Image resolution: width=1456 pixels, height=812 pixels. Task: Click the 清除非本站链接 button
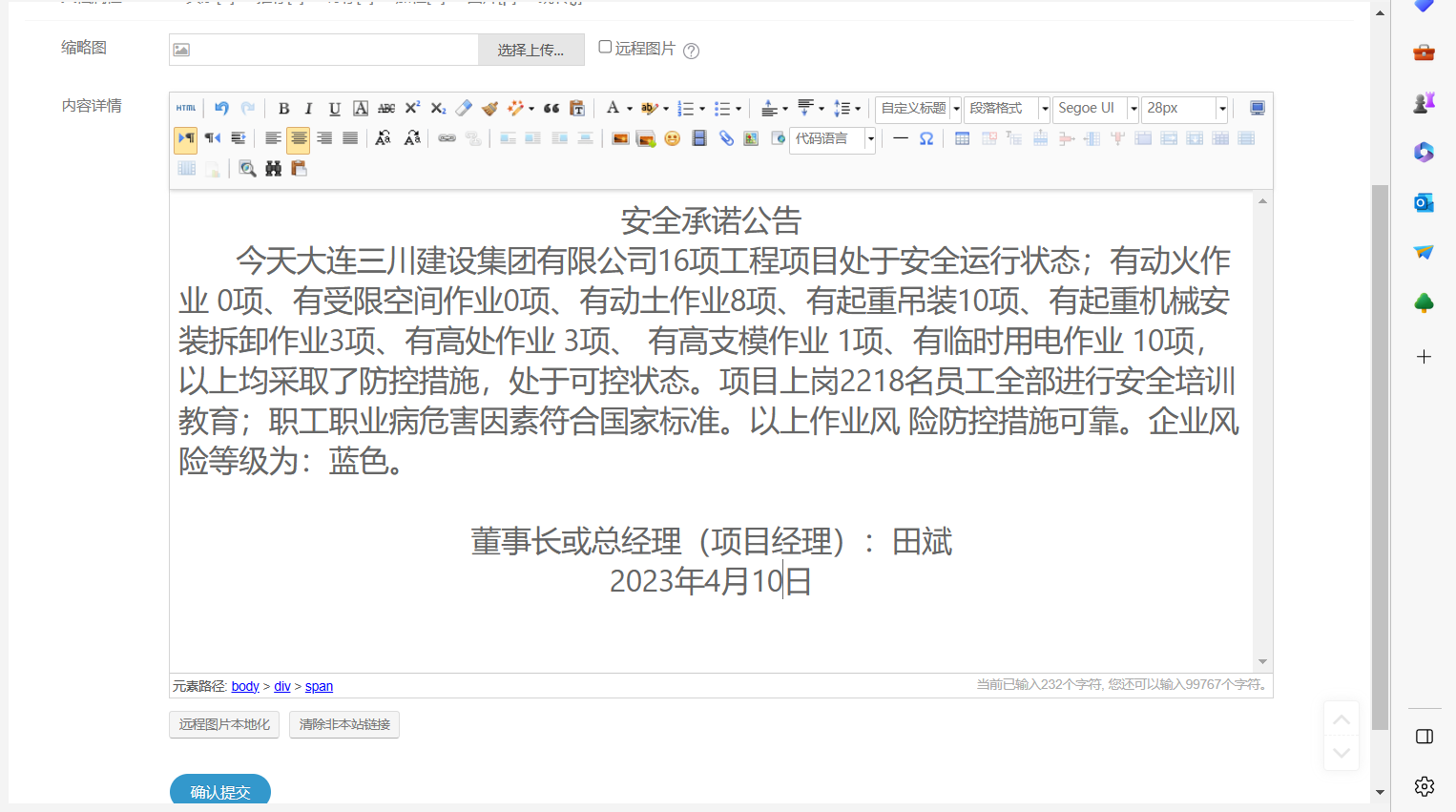click(x=344, y=724)
